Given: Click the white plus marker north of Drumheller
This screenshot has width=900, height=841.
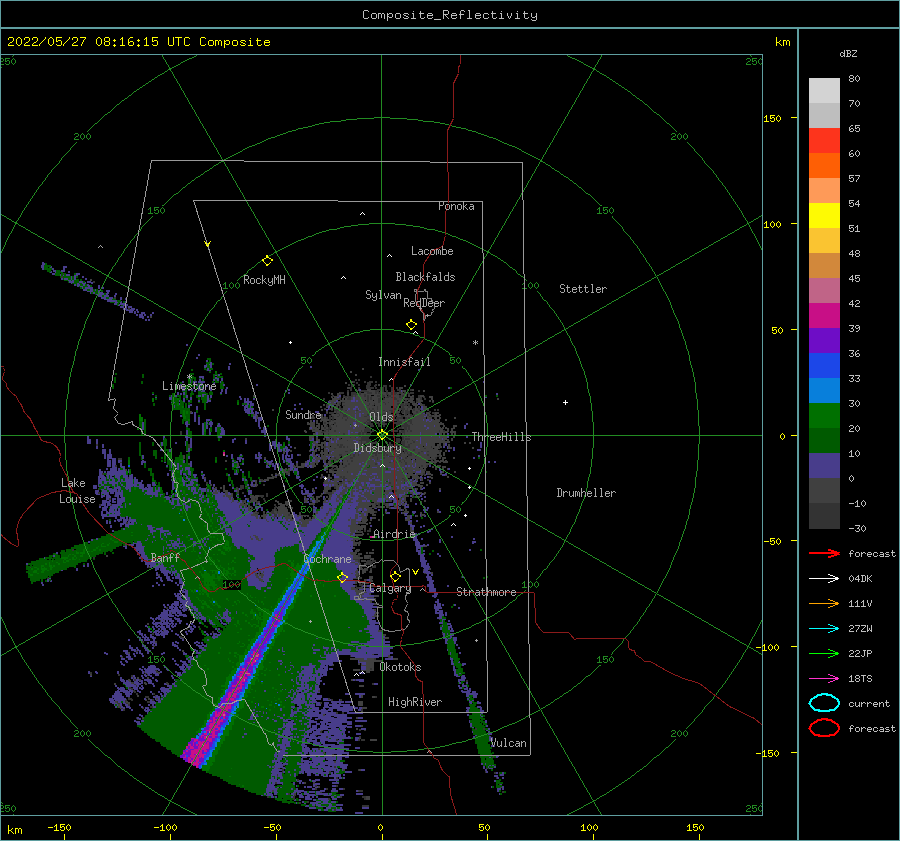Looking at the screenshot, I should coord(565,402).
